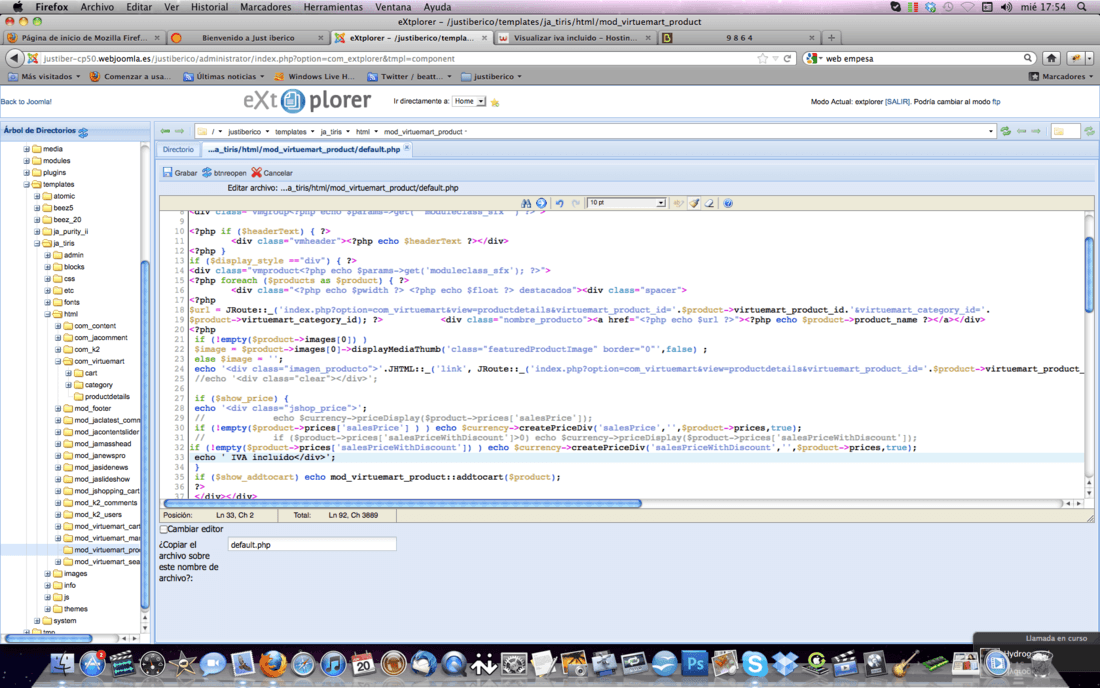The image size is (1100, 688).
Task: Expand the plugins folder node
Action: (27, 173)
